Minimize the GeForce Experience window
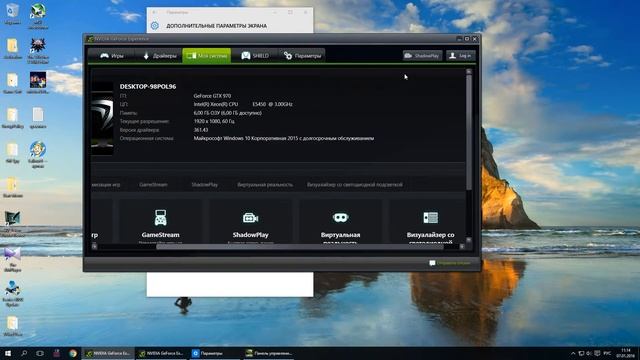The height and width of the screenshot is (360, 640). 459,39
